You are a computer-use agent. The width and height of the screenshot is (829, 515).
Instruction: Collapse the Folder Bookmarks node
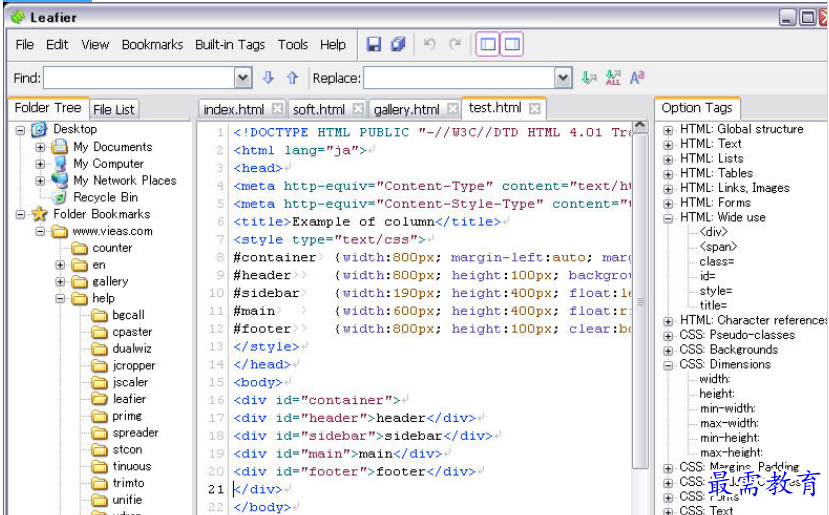20,214
